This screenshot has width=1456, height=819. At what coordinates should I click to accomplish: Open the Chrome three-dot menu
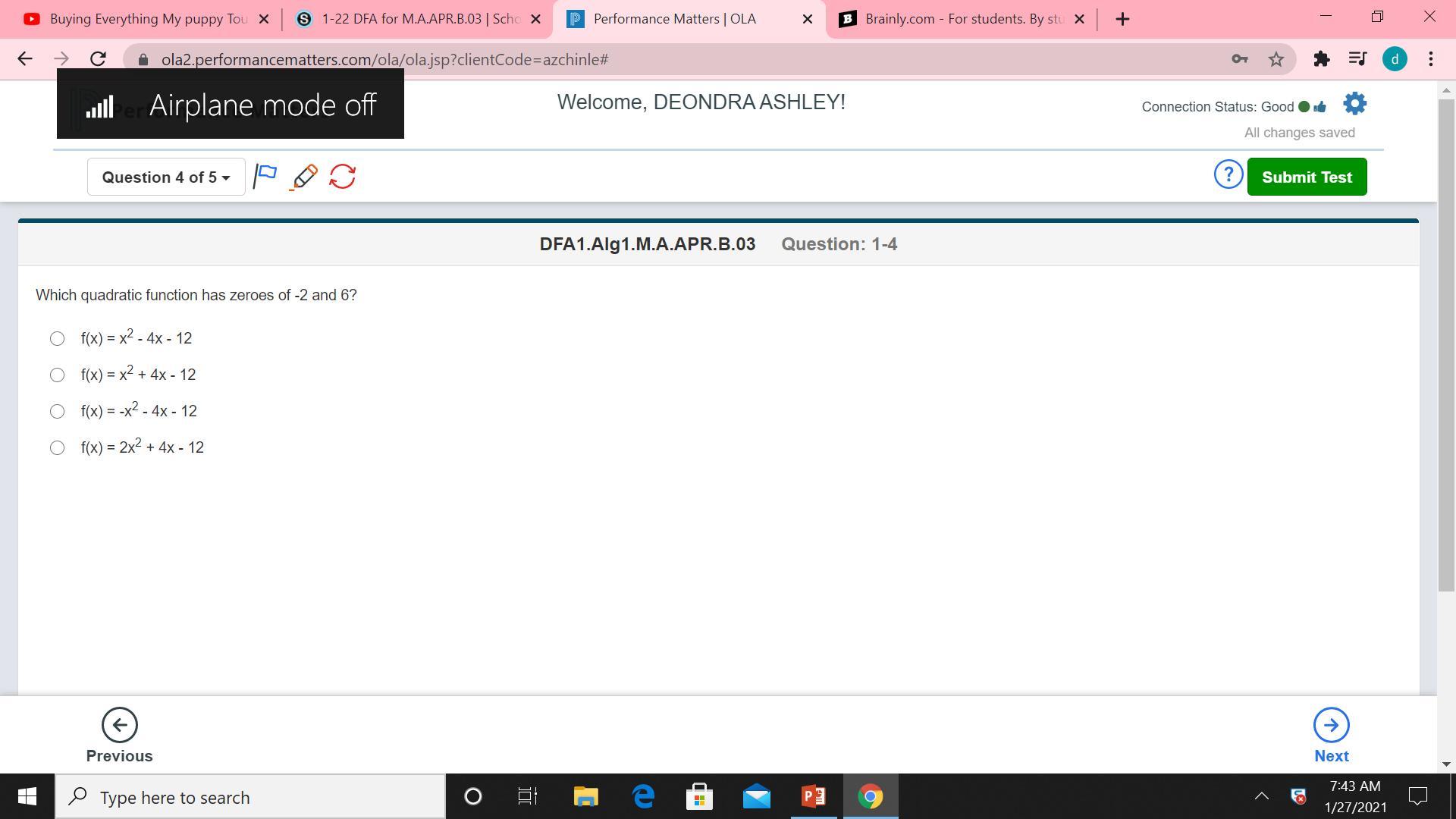[1430, 59]
